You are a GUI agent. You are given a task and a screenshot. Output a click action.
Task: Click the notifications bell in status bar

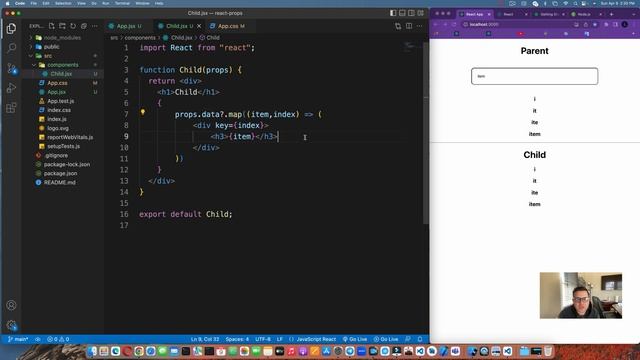pyautogui.click(x=420, y=339)
